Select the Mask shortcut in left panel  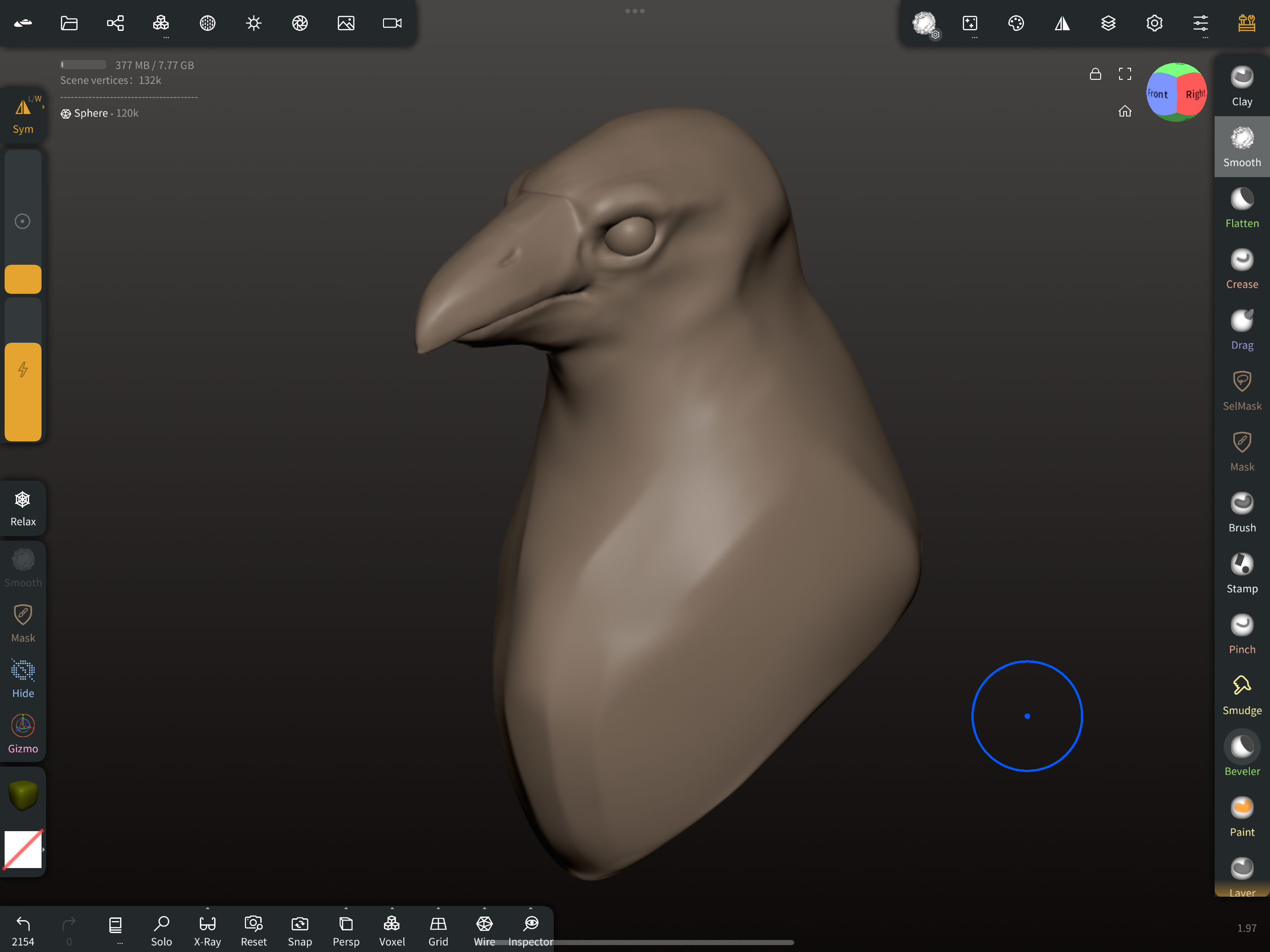(x=23, y=624)
